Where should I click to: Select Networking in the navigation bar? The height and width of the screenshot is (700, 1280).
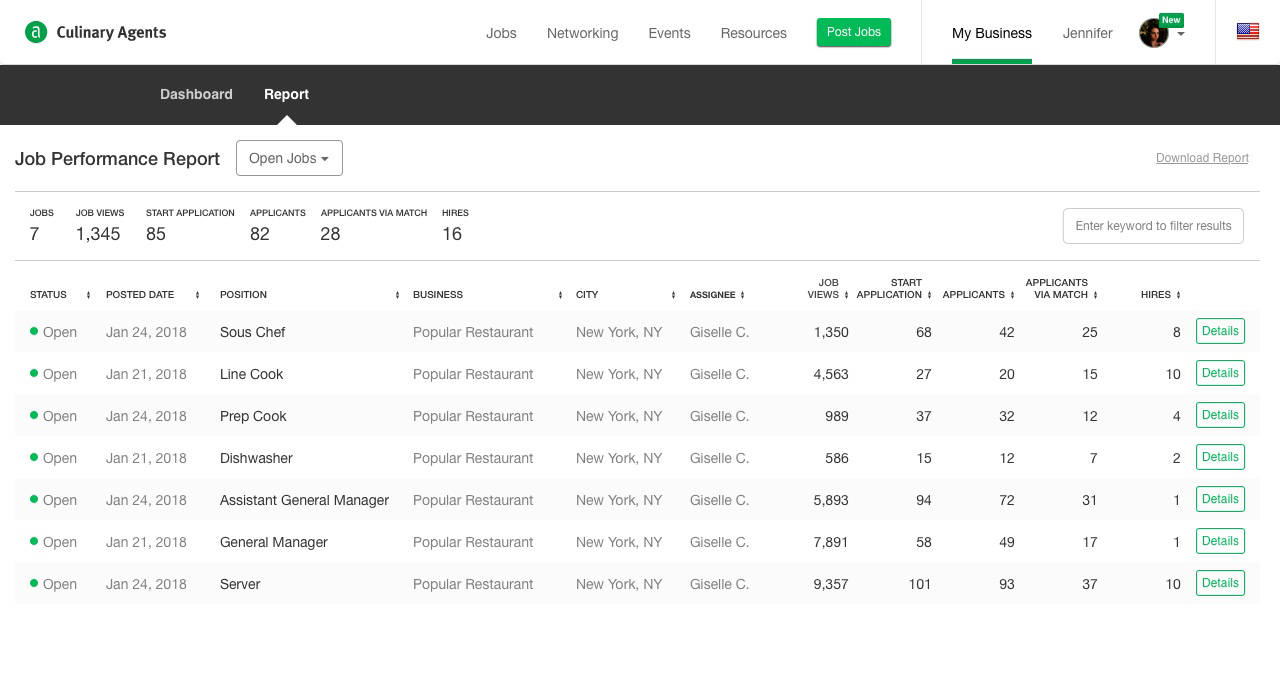pyautogui.click(x=582, y=33)
